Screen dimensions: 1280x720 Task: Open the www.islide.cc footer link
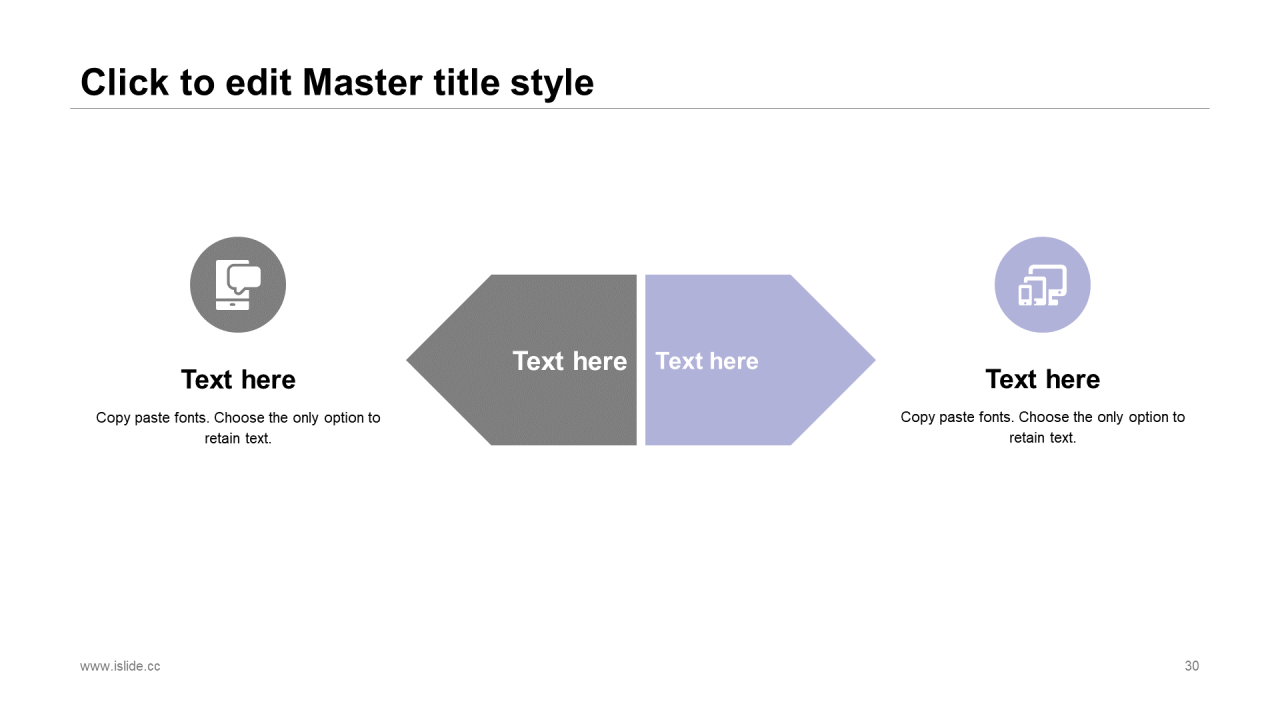point(120,666)
